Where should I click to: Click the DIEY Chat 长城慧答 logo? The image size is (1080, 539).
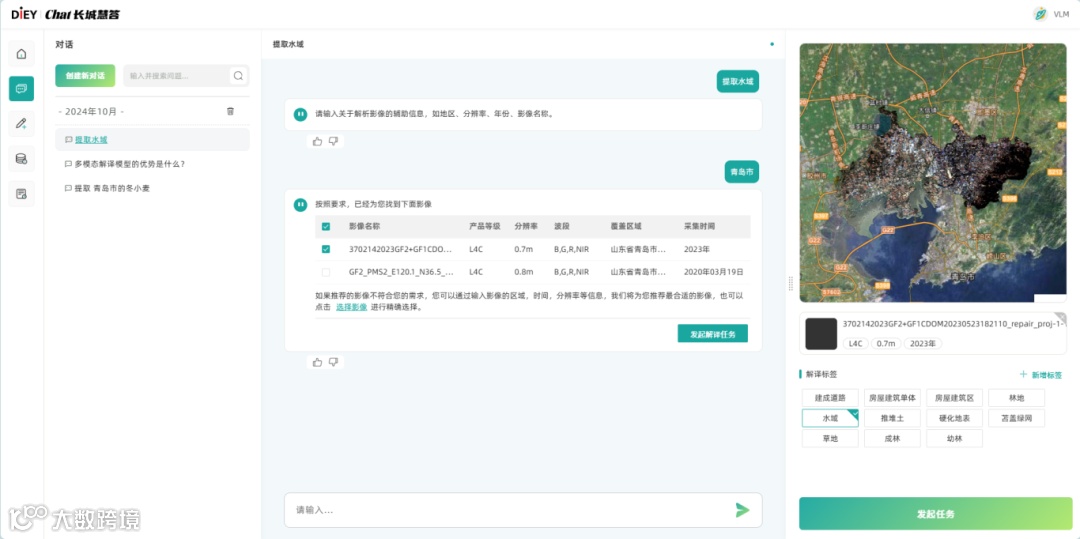(65, 14)
